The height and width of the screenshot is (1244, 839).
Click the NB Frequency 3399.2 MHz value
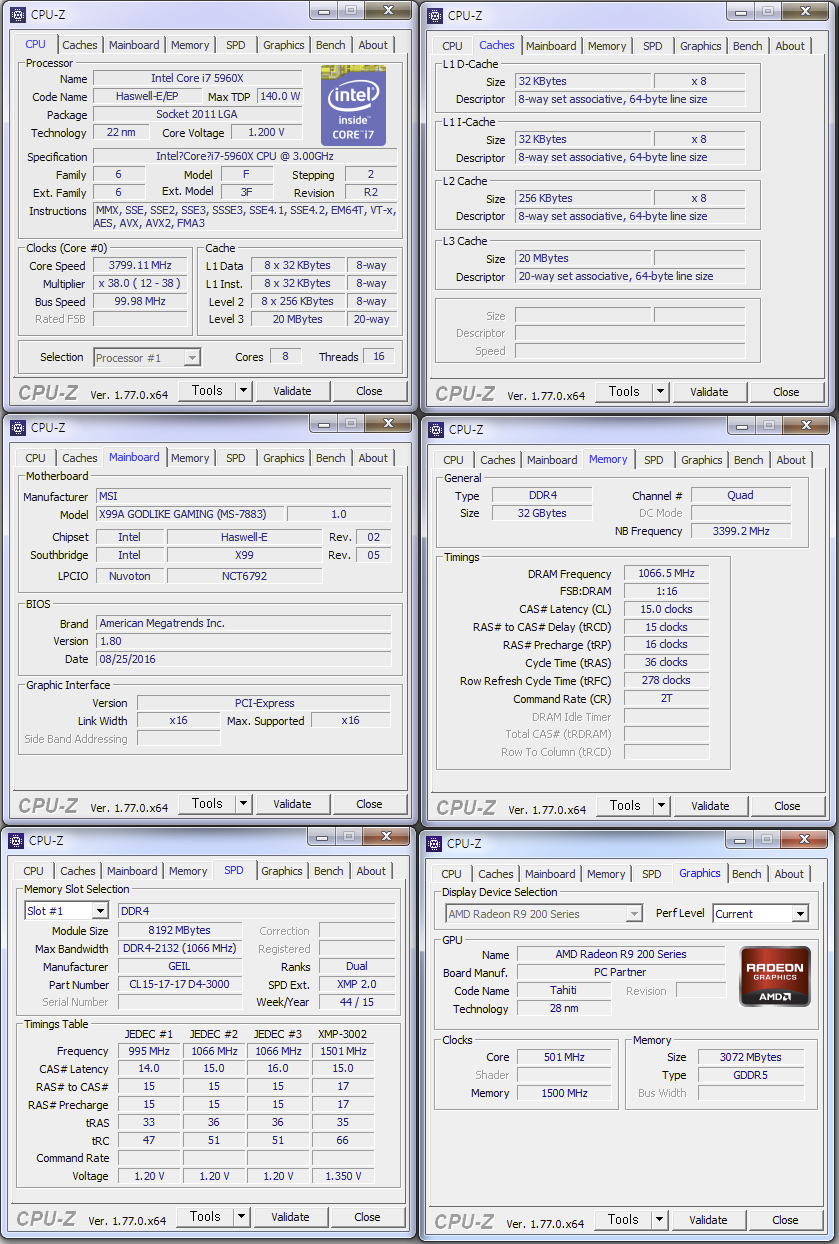tap(741, 531)
